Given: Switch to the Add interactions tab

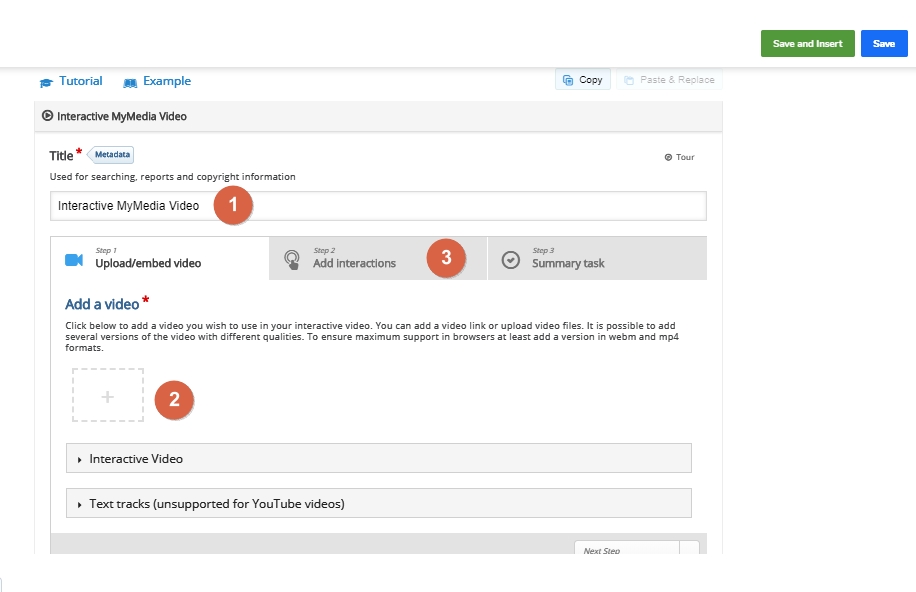Looking at the screenshot, I should pos(378,258).
